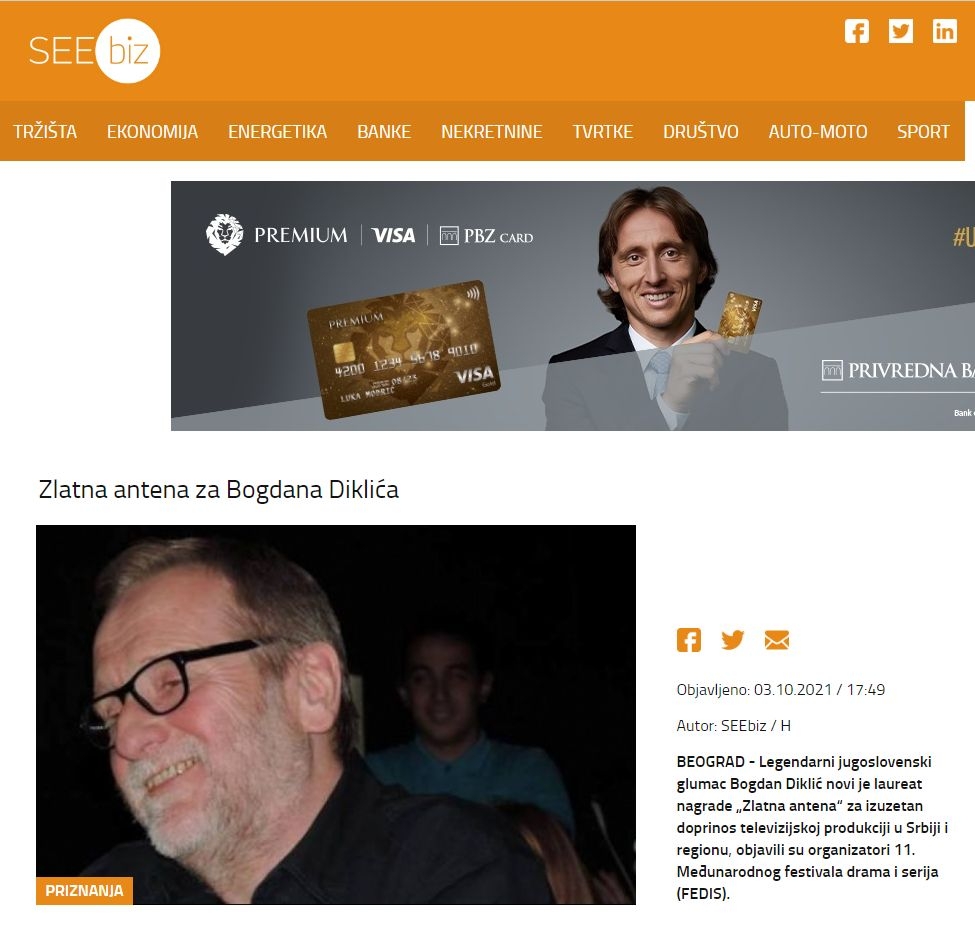The image size is (975, 933).
Task: Click the headline Zlatna antena za Bogdana Diklića
Action: (x=218, y=490)
